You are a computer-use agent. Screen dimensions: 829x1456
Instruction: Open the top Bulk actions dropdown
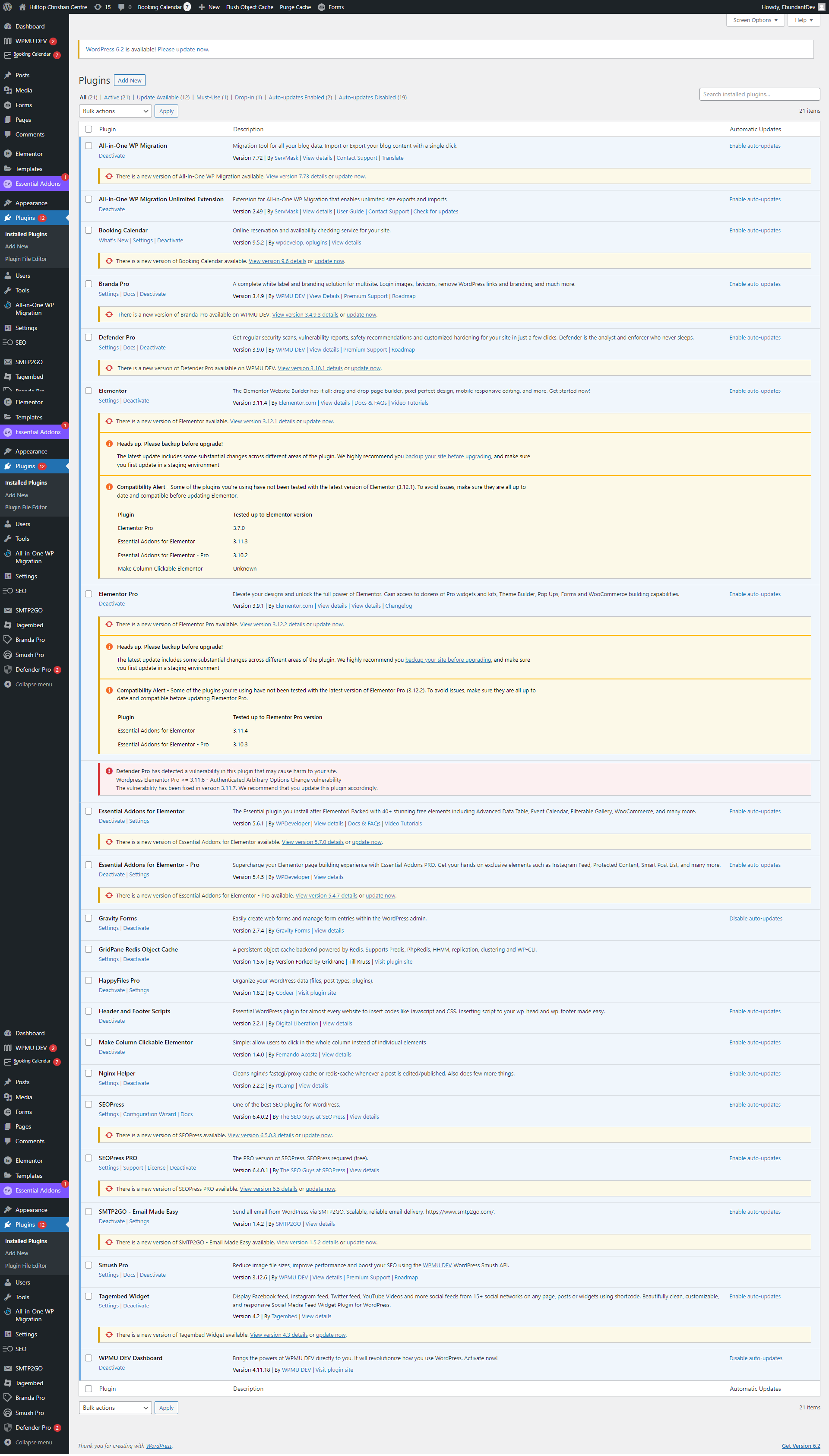115,111
